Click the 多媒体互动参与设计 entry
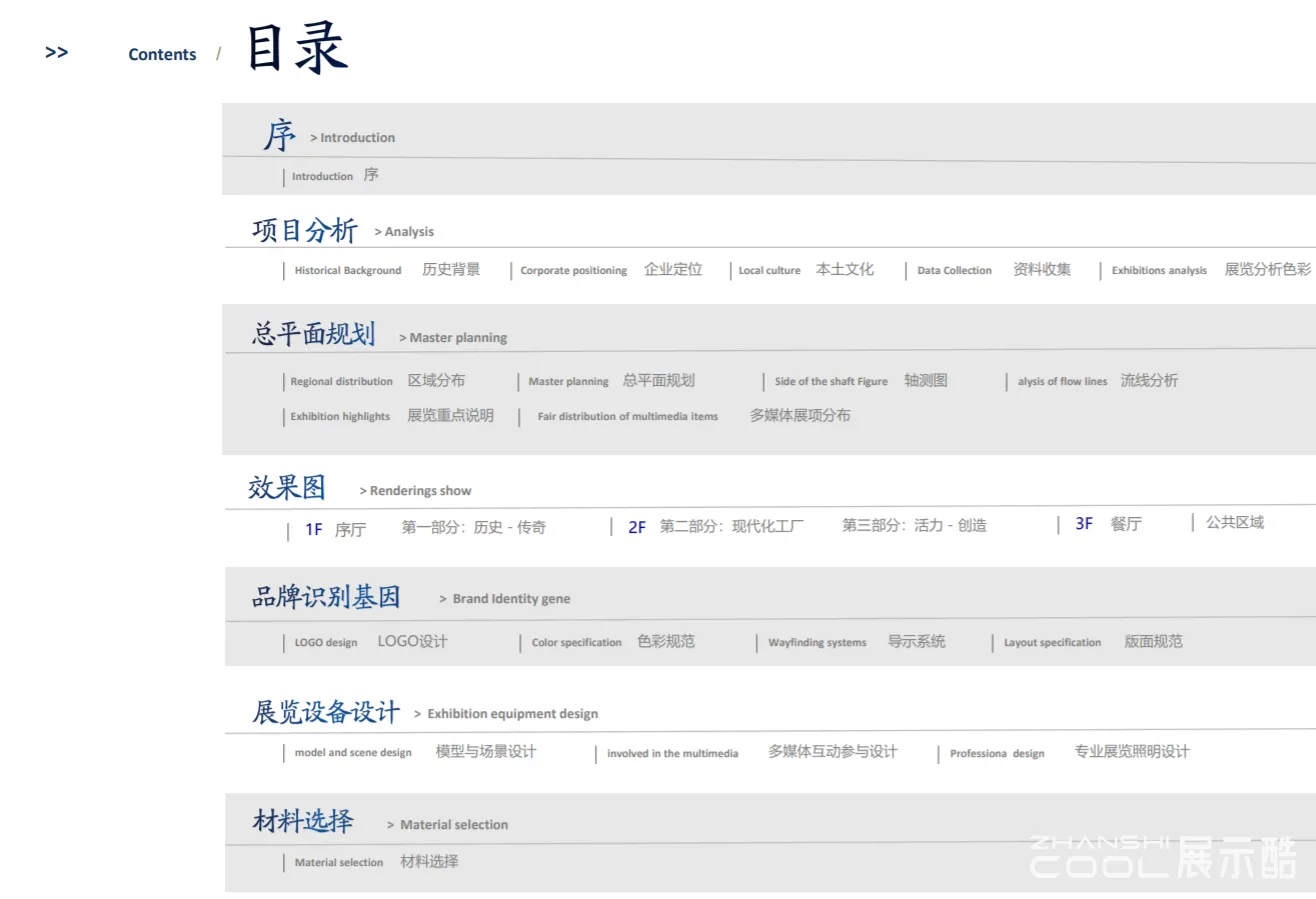This screenshot has width=1316, height=899. coord(833,751)
